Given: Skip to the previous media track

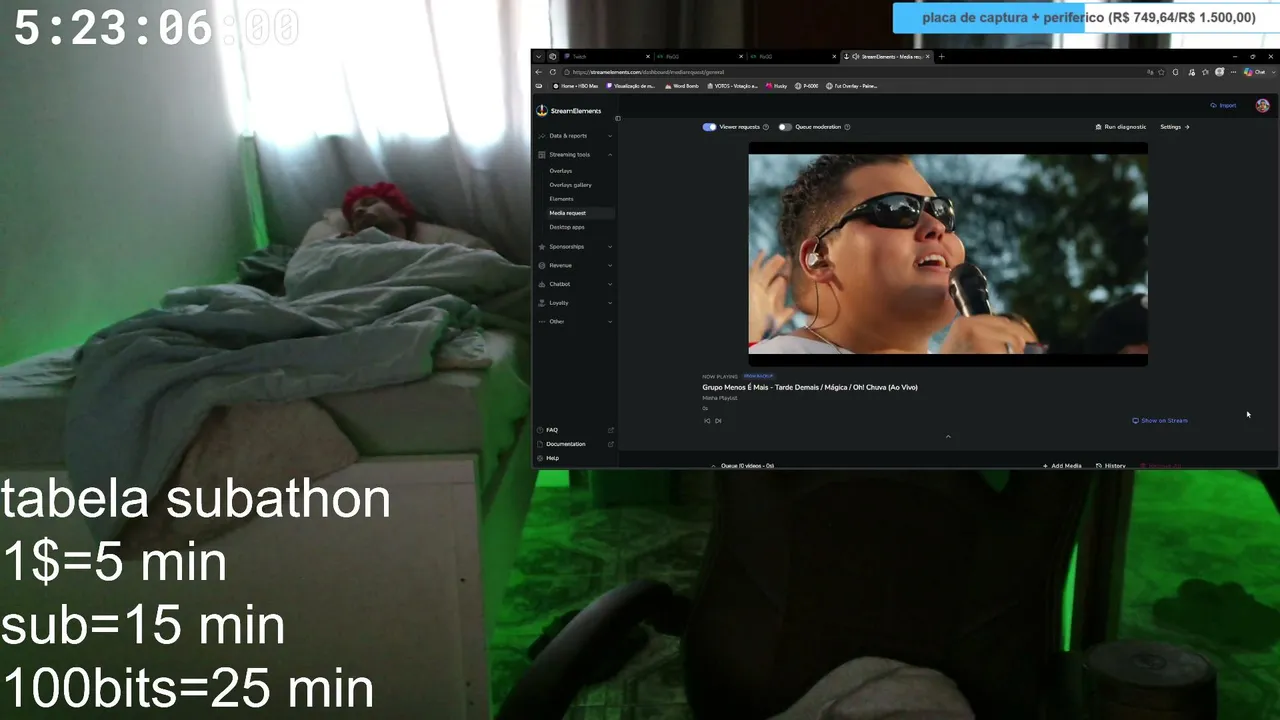Looking at the screenshot, I should pos(707,421).
